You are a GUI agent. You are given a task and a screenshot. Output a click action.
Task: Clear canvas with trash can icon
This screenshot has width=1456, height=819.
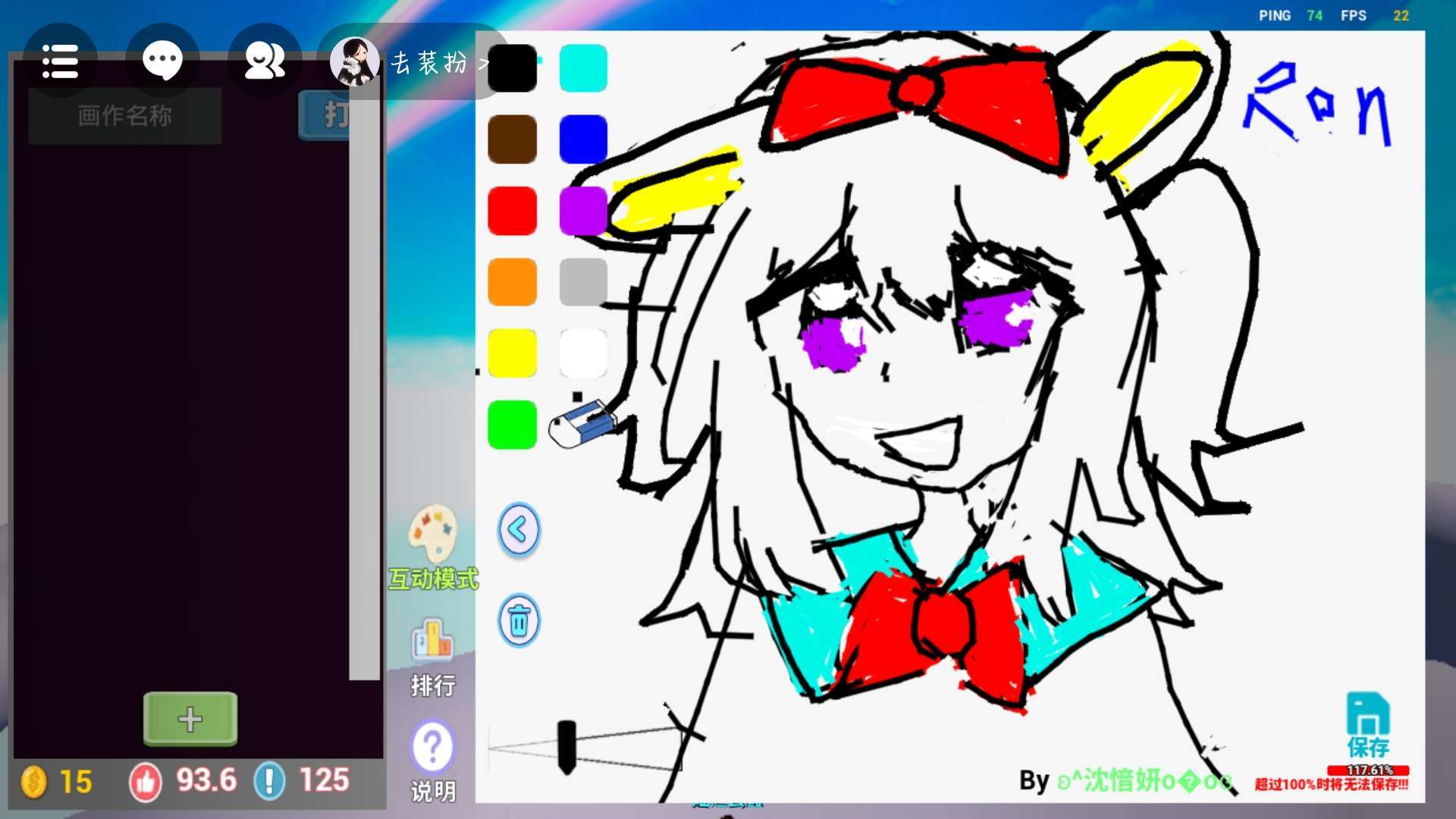pyautogui.click(x=519, y=621)
